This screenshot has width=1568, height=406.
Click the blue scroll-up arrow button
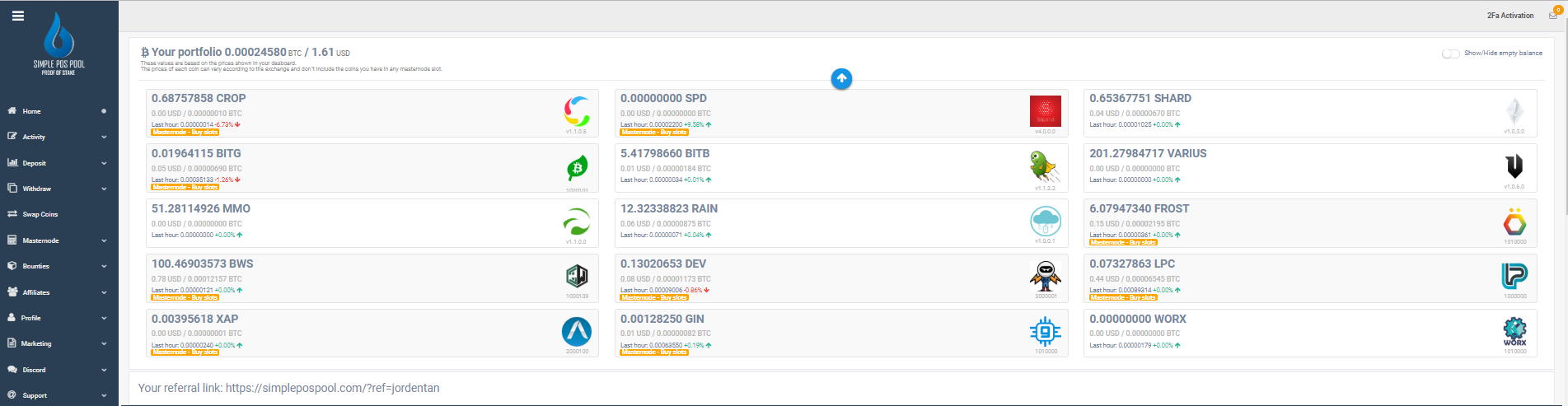tap(841, 78)
